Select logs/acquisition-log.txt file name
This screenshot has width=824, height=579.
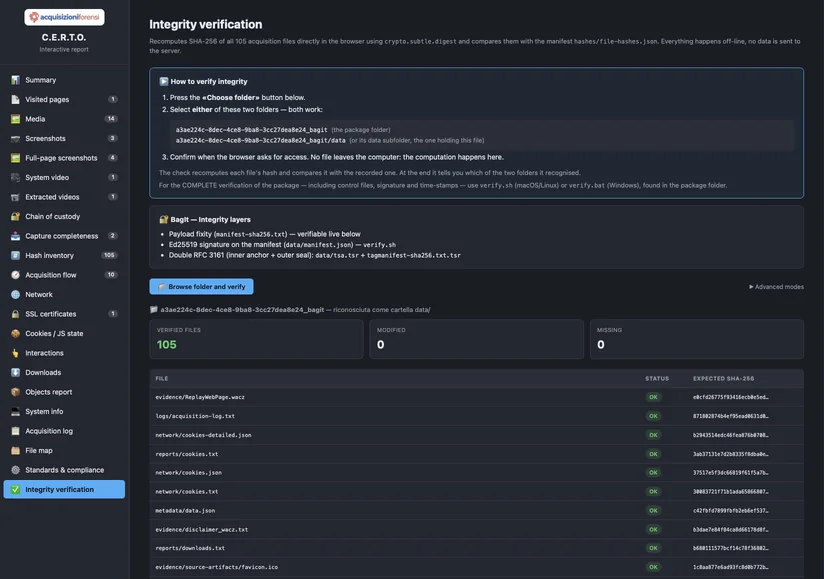[195, 416]
